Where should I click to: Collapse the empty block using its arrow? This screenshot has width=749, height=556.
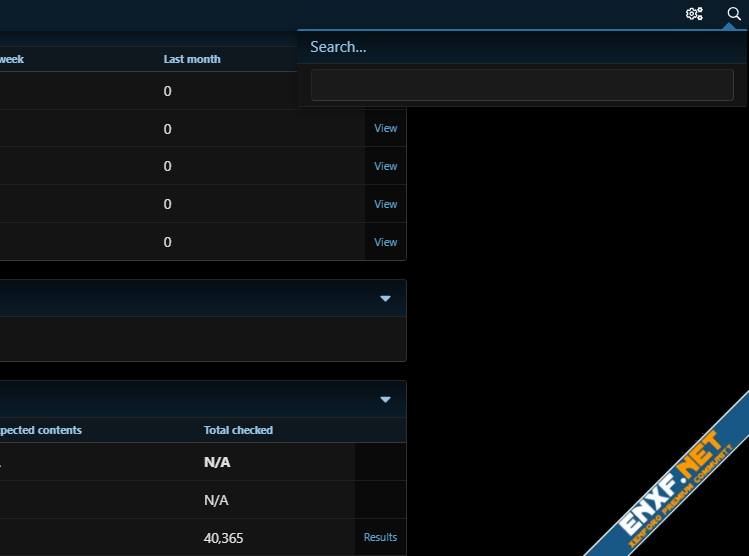coord(385,298)
